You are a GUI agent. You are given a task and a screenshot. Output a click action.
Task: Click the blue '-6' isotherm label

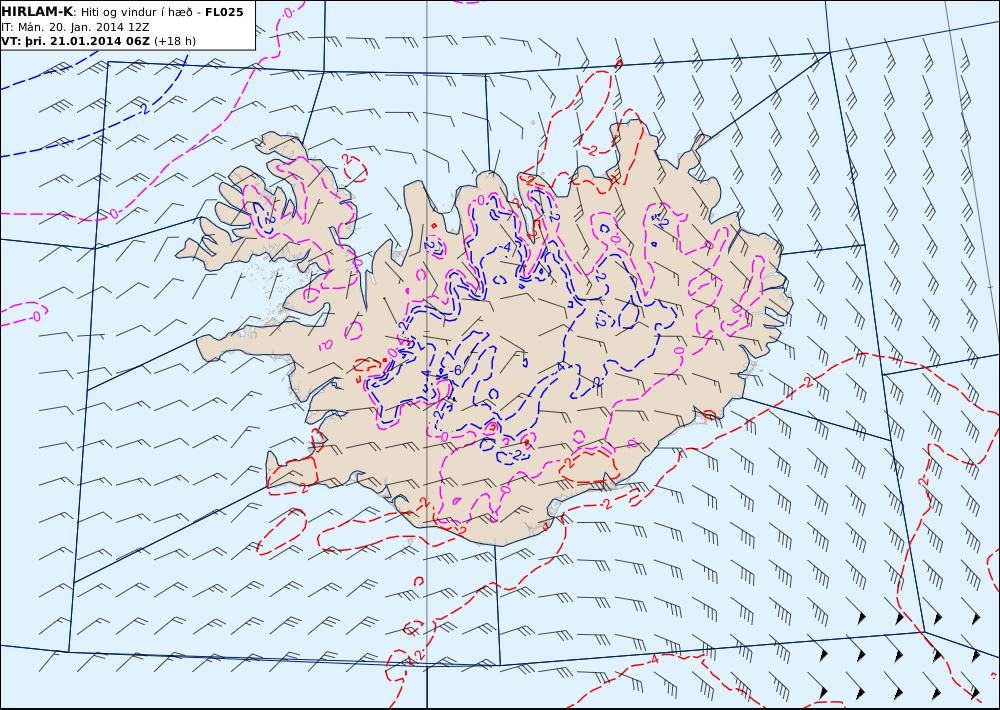pyautogui.click(x=454, y=371)
